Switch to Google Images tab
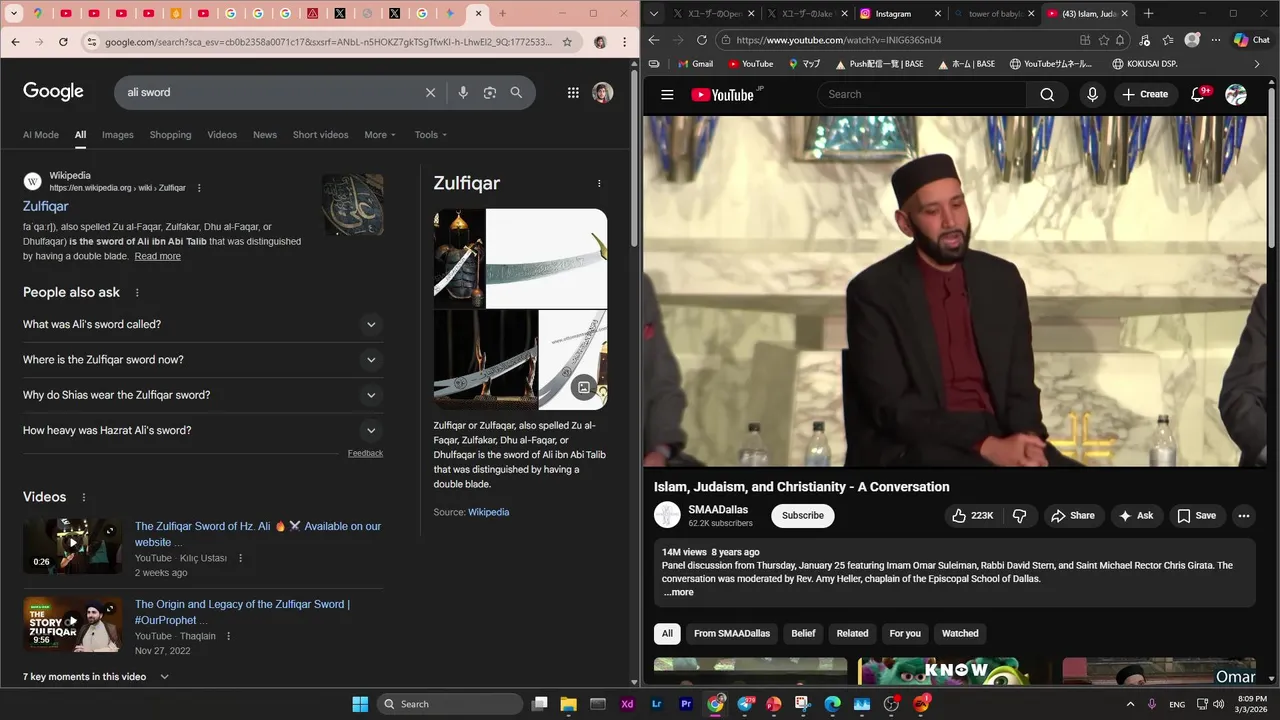Screen dimensions: 1280x720 (117, 135)
